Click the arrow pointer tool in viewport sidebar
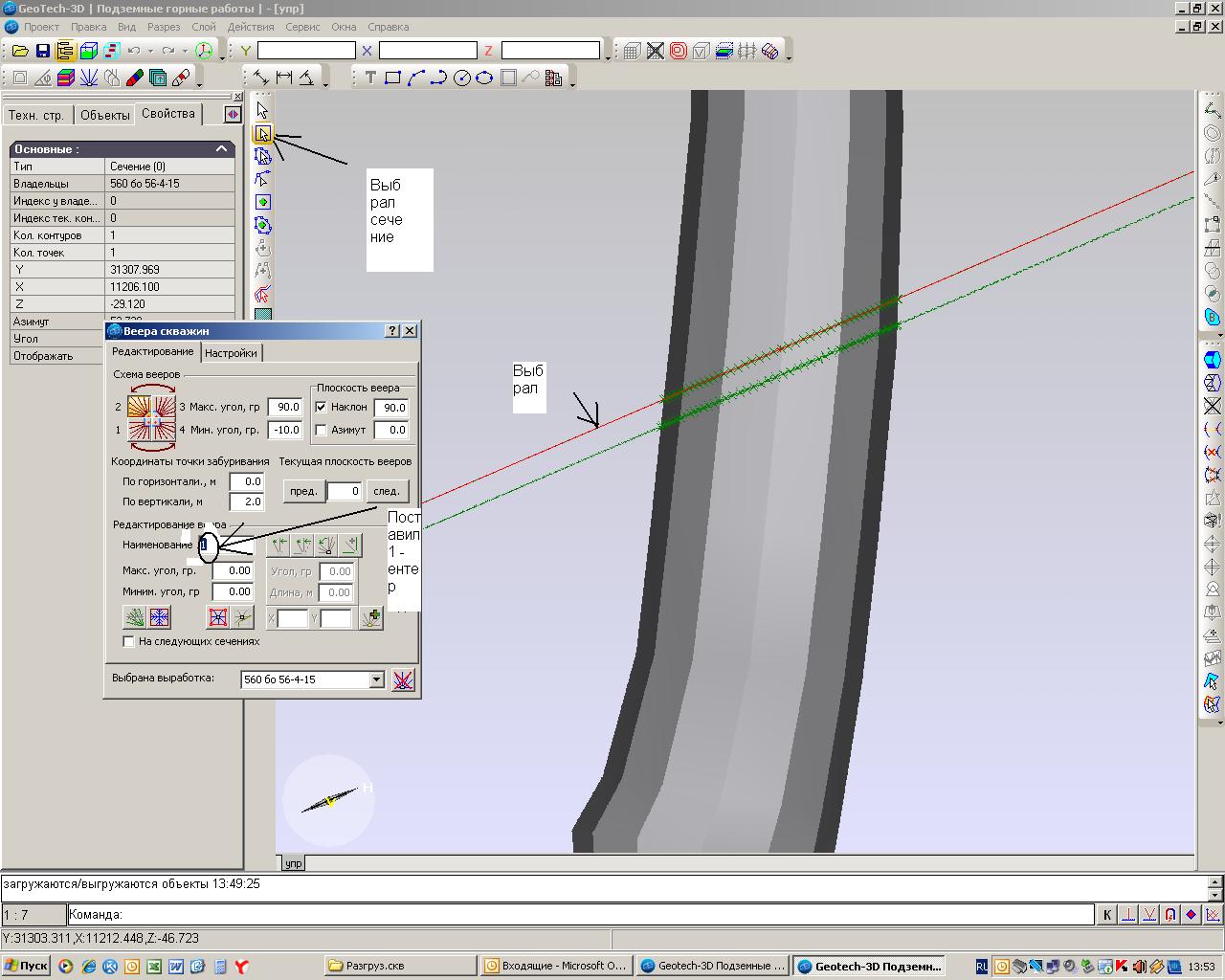The width and height of the screenshot is (1225, 980). tap(262, 110)
